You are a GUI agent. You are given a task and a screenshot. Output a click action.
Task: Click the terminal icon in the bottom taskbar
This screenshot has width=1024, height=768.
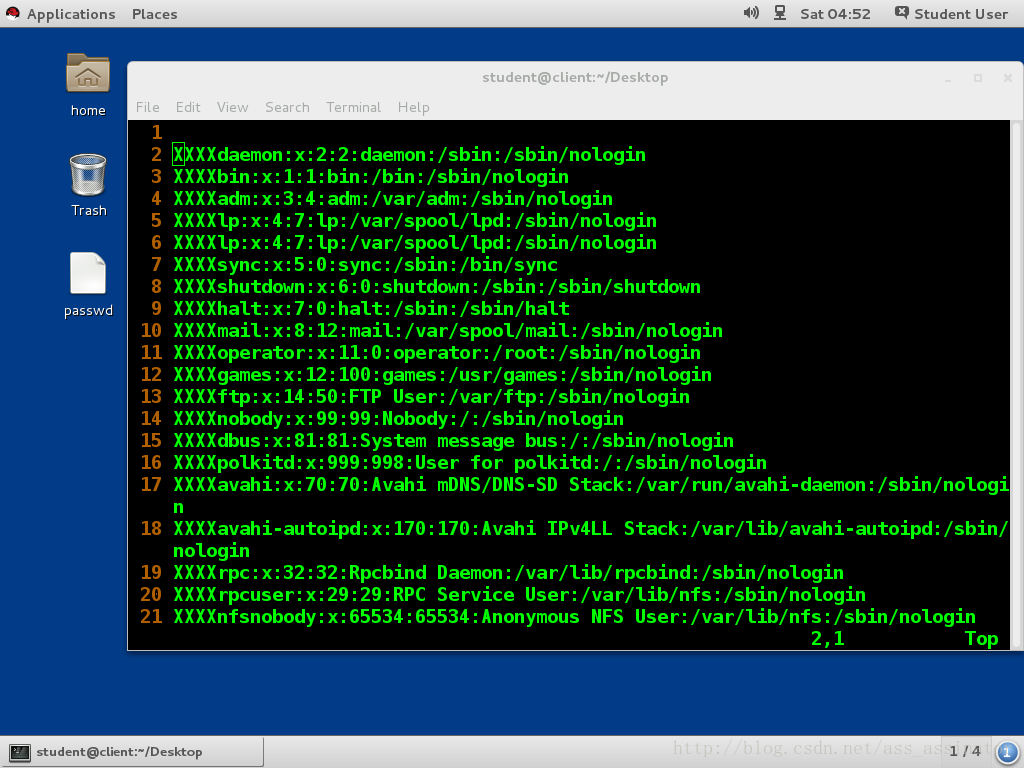click(x=20, y=752)
